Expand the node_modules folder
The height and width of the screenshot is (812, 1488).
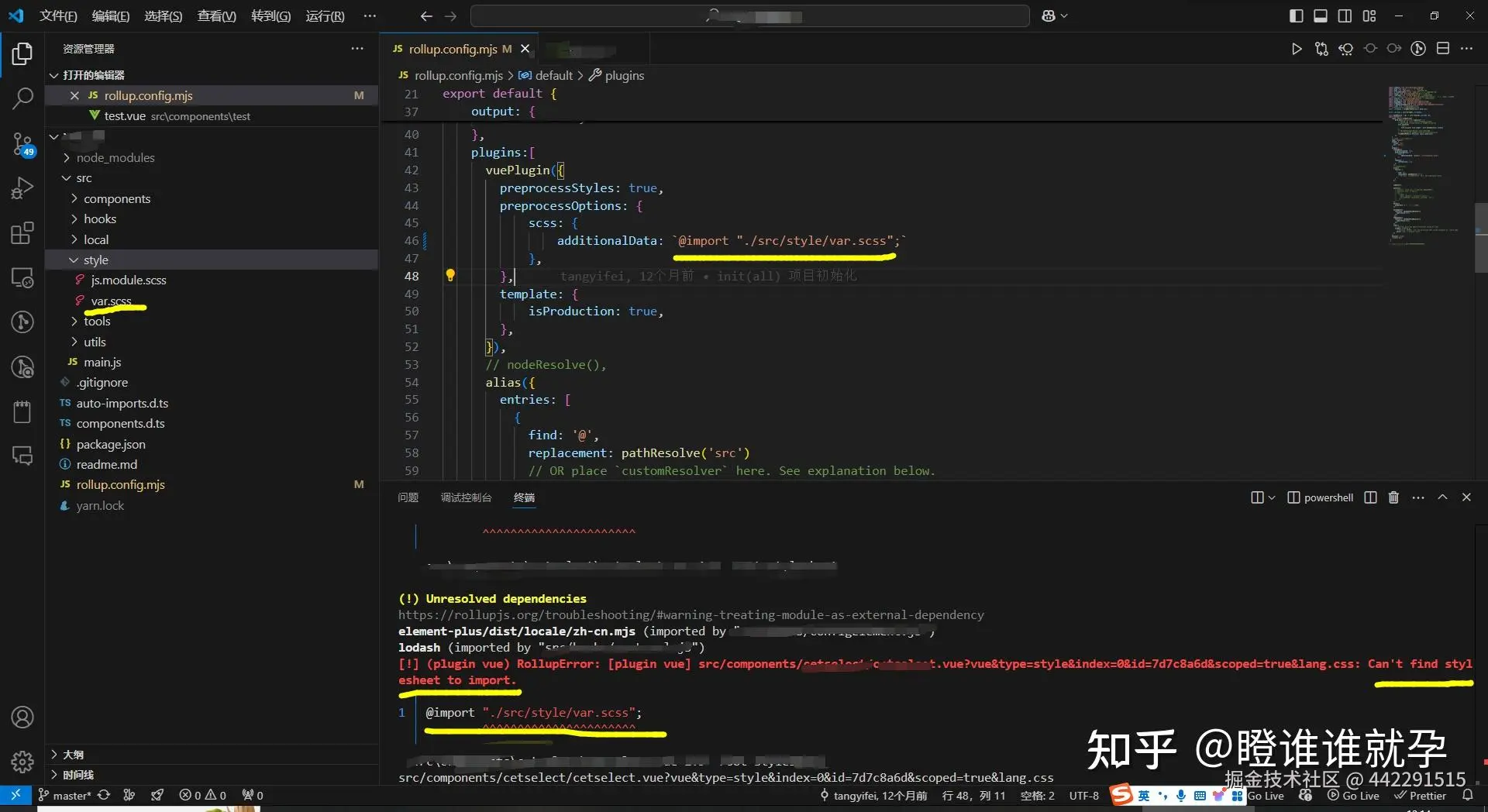pos(115,157)
